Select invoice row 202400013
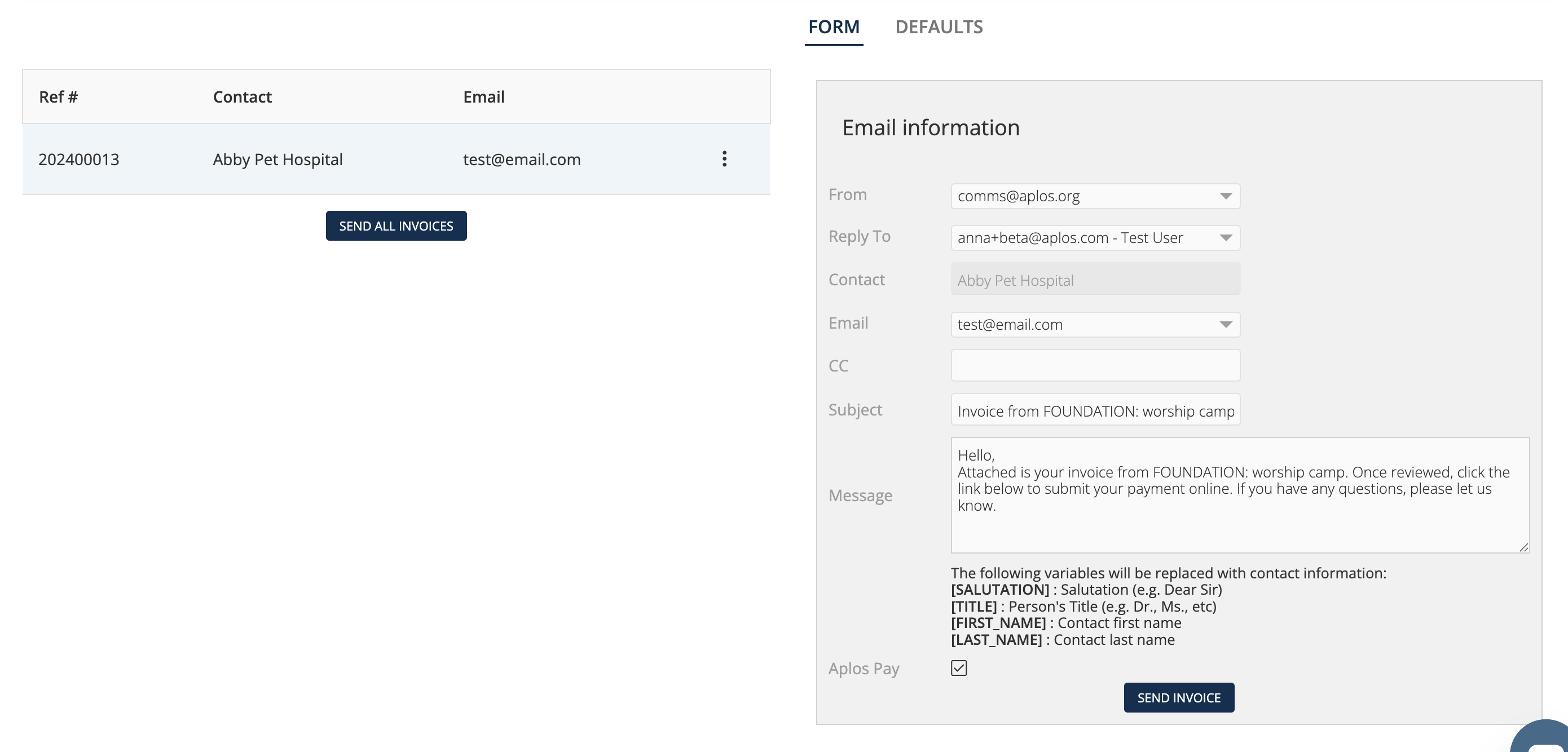The height and width of the screenshot is (752, 1568). point(79,160)
